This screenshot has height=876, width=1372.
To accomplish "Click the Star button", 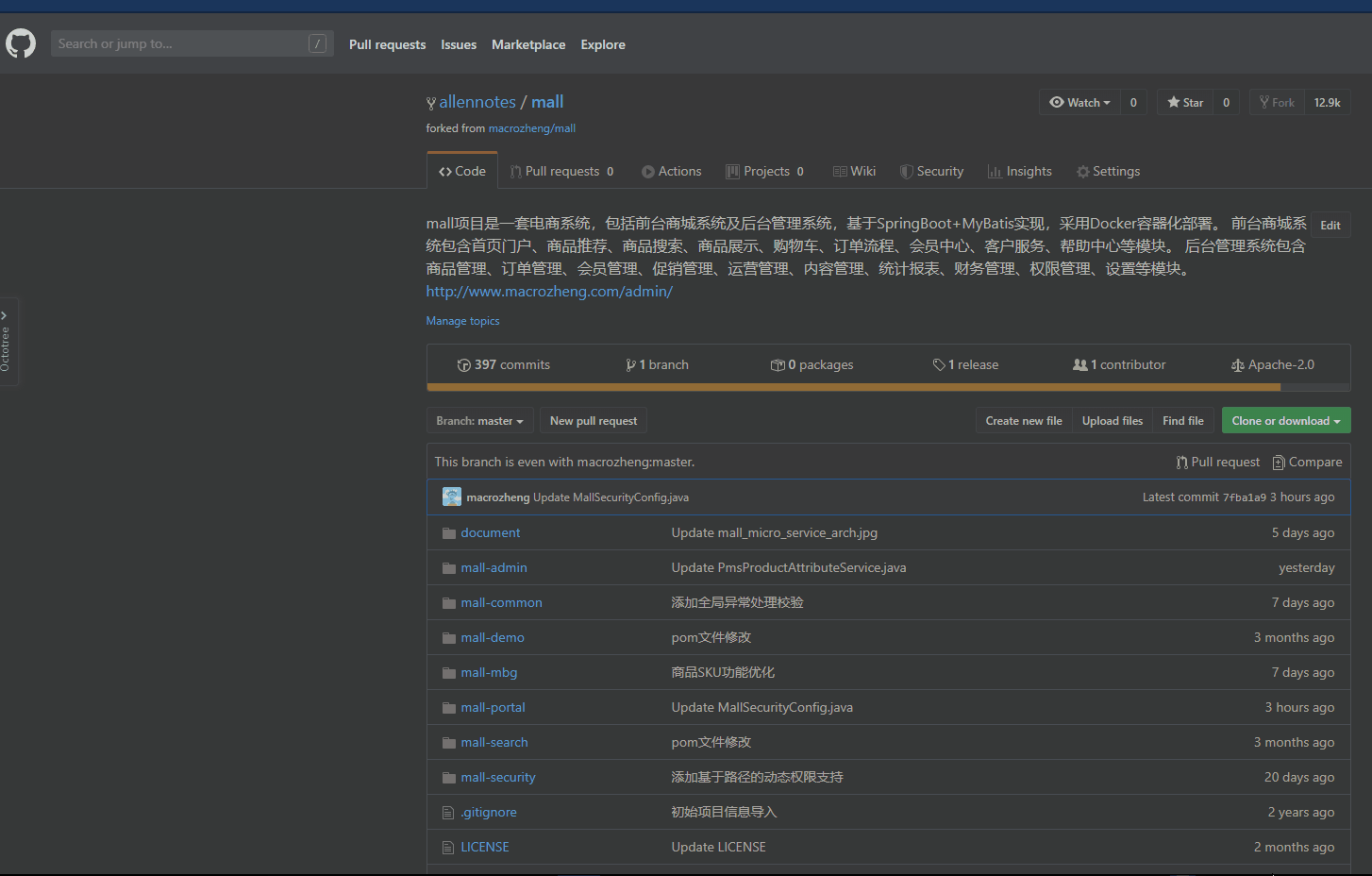I will 1185,102.
